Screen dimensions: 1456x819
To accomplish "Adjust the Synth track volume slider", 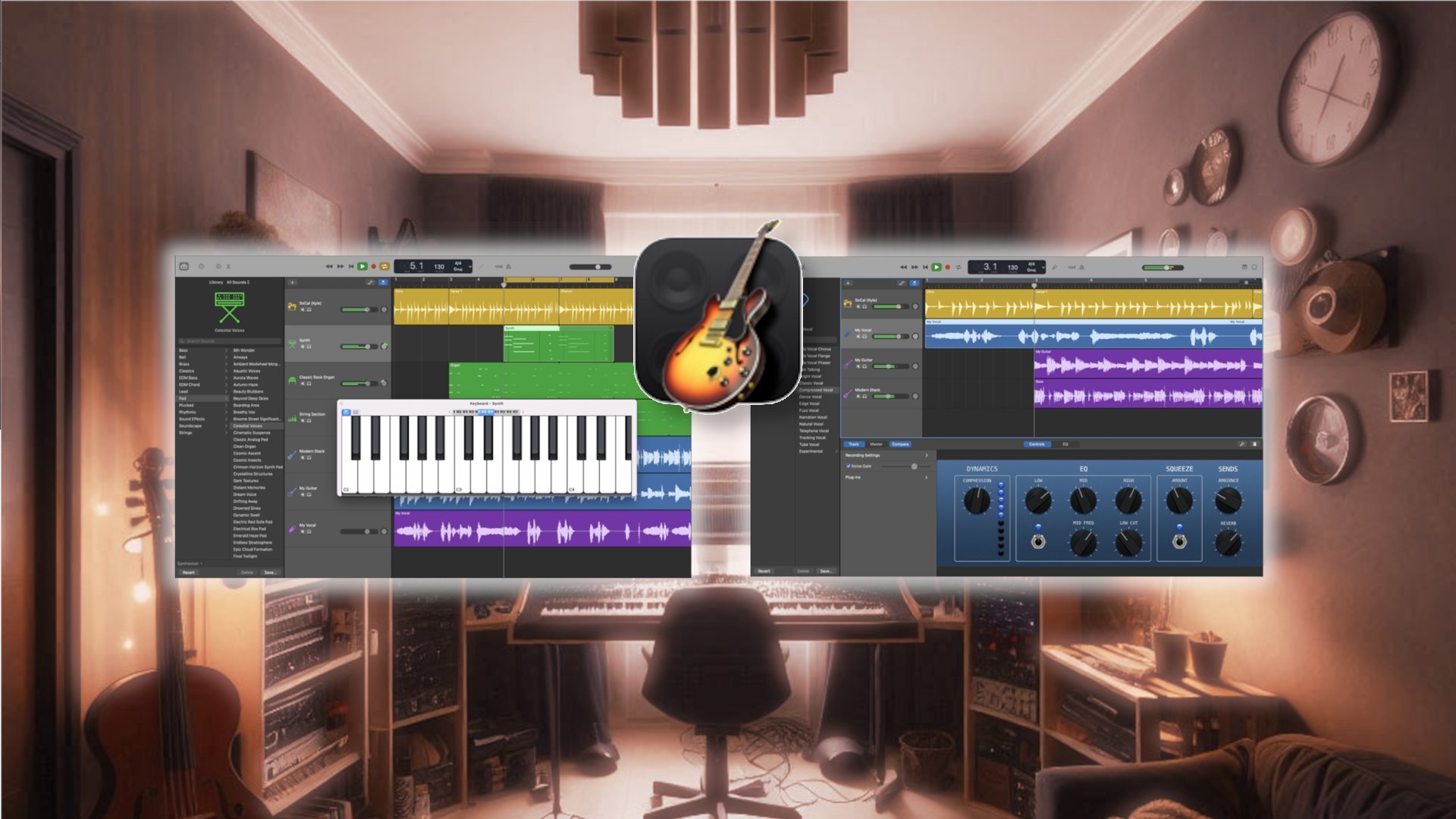I will point(359,346).
